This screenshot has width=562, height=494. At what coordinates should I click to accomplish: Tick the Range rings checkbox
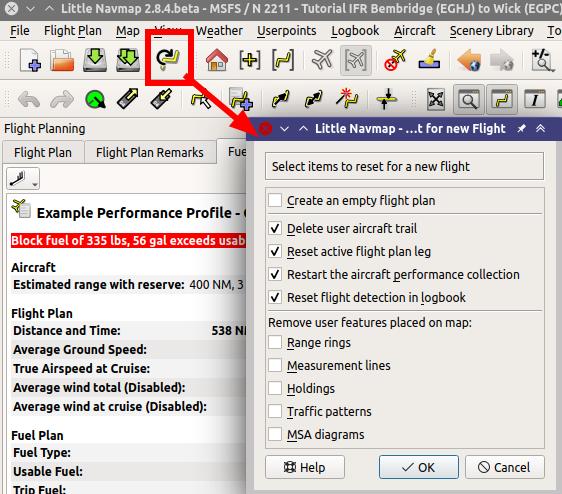275,342
